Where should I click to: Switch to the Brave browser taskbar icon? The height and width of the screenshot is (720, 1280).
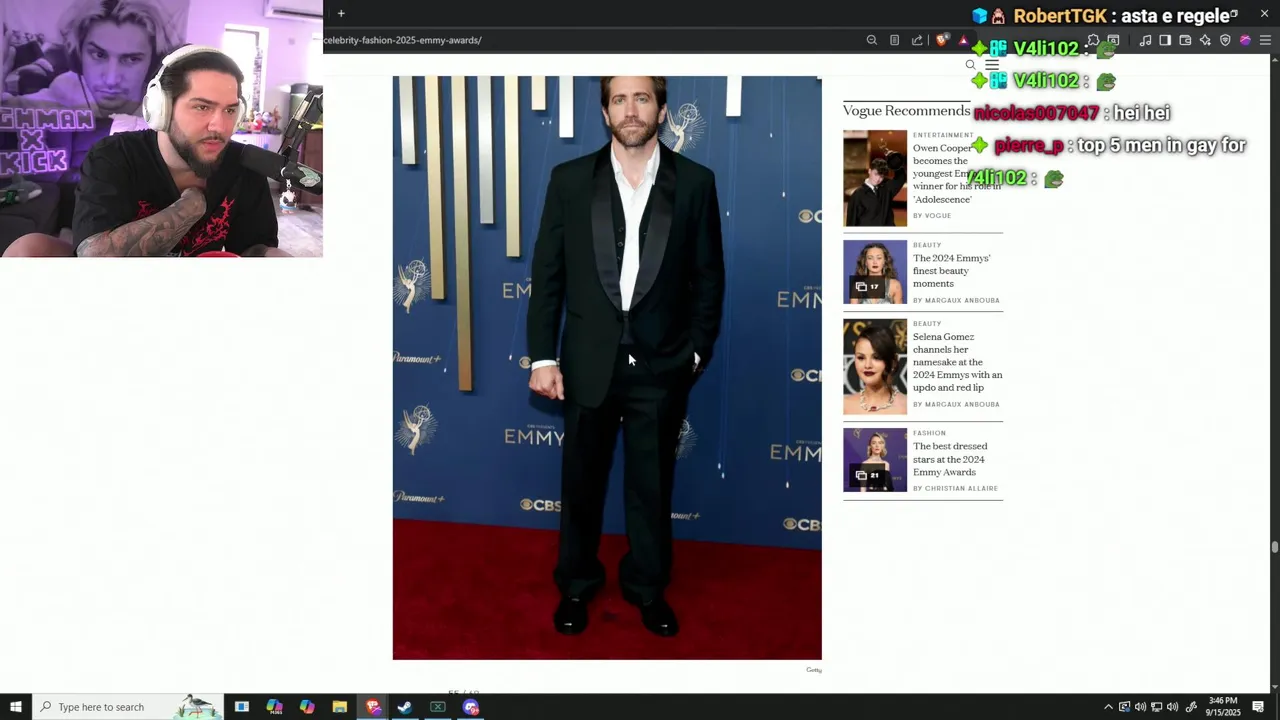click(373, 707)
